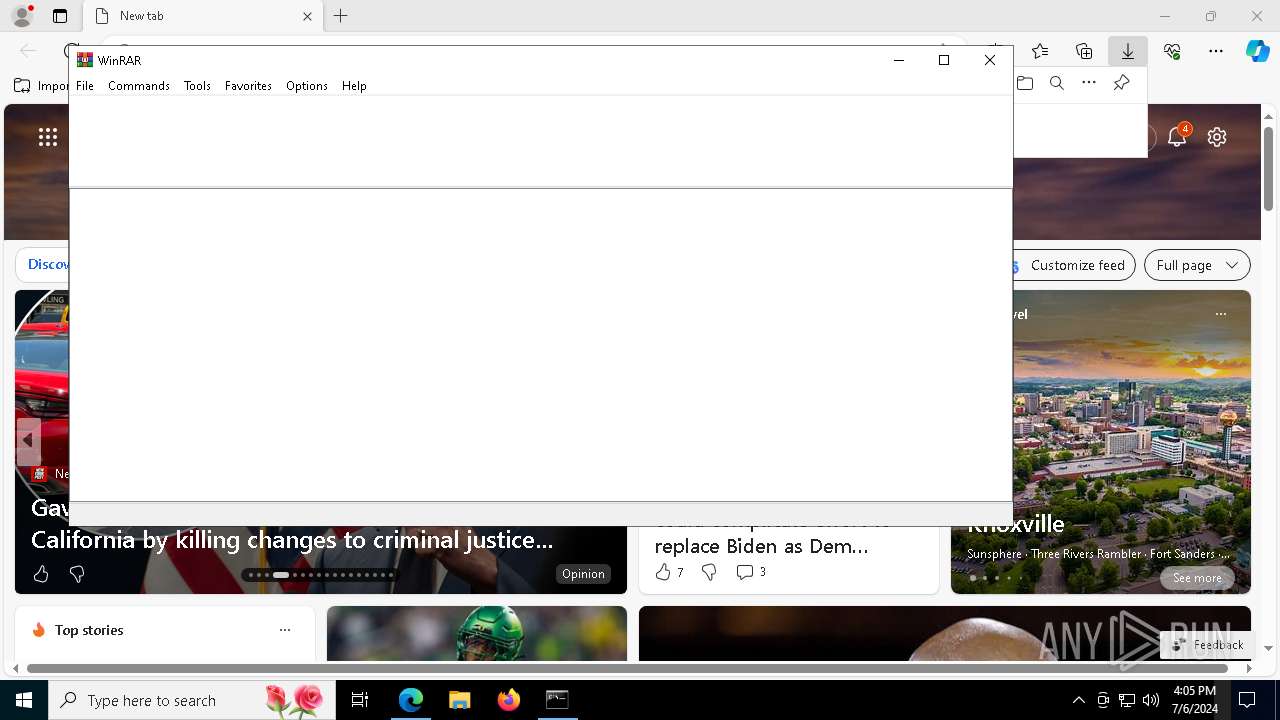
Task: Search downloads magnifier icon
Action: point(1057,83)
